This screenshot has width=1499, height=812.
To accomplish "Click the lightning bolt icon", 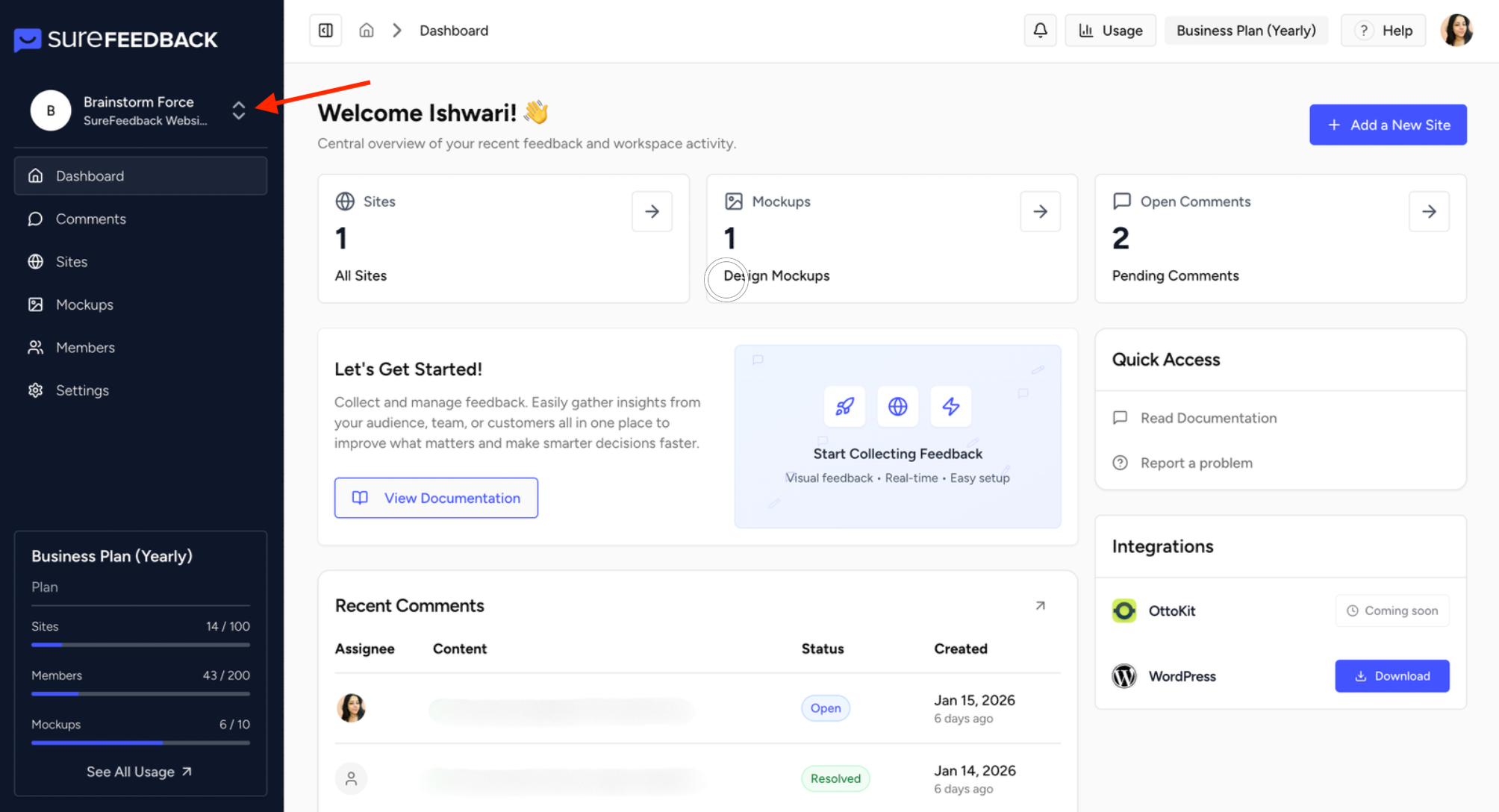I will point(950,407).
